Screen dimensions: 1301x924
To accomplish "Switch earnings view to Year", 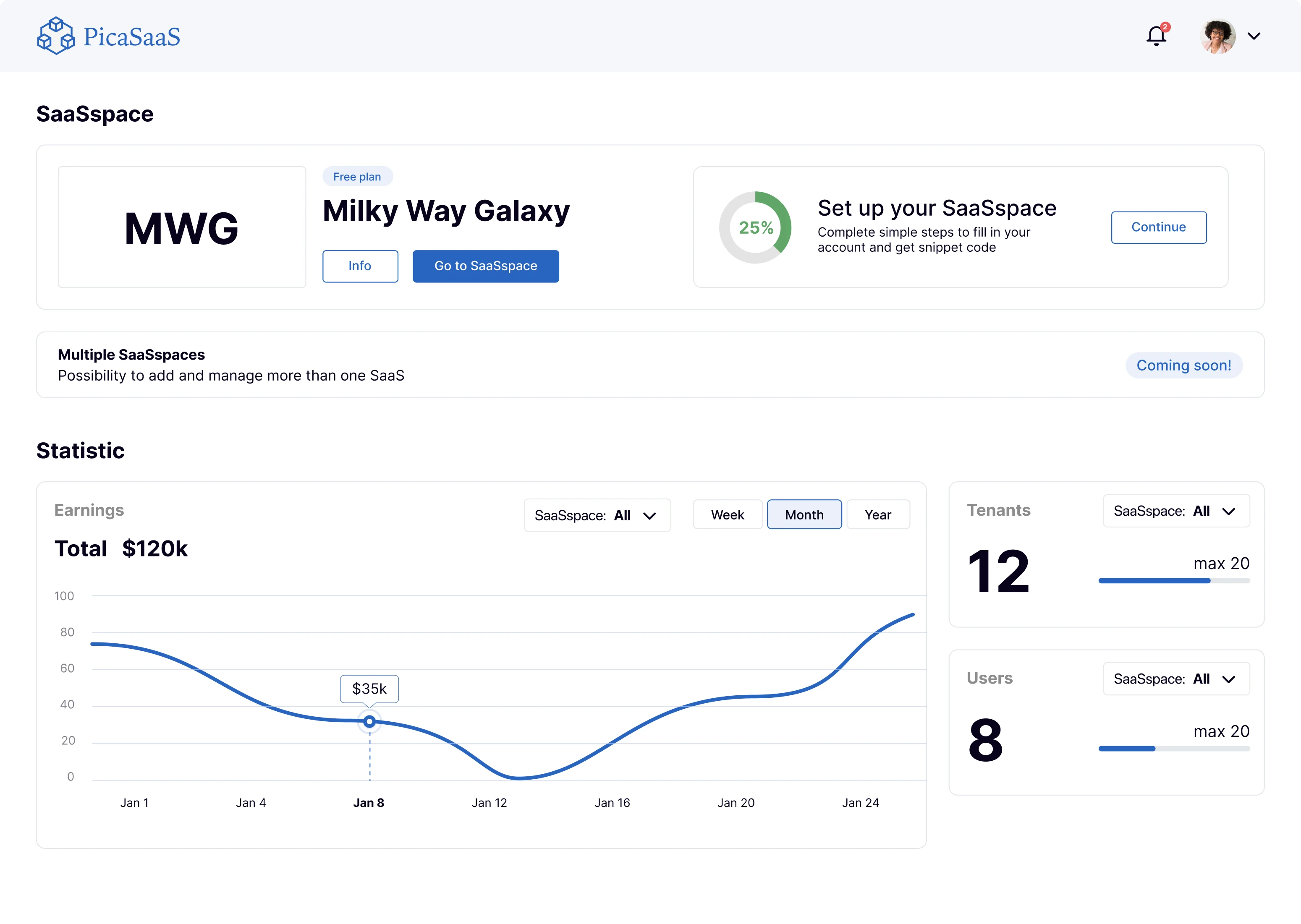I will tap(877, 514).
